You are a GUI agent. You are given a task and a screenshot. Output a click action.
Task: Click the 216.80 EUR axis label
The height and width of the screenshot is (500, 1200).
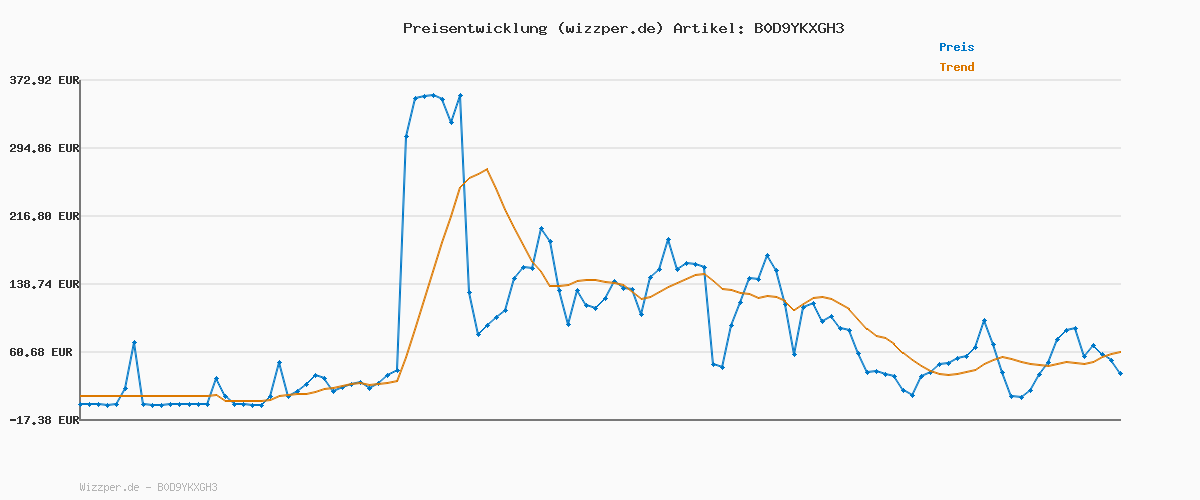[x=42, y=216]
